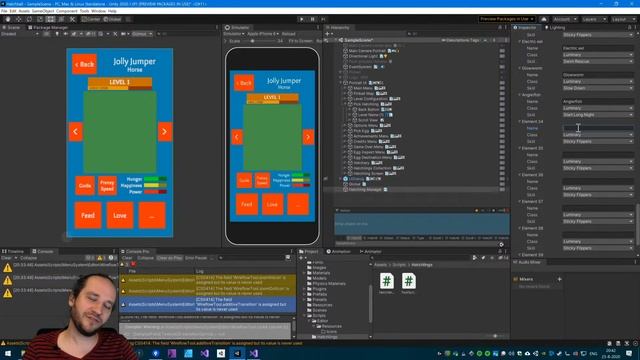Screen dimensions: 640x360
Task: Toggle the warning count filter in the Console
Action: pyautogui.click(x=101, y=258)
